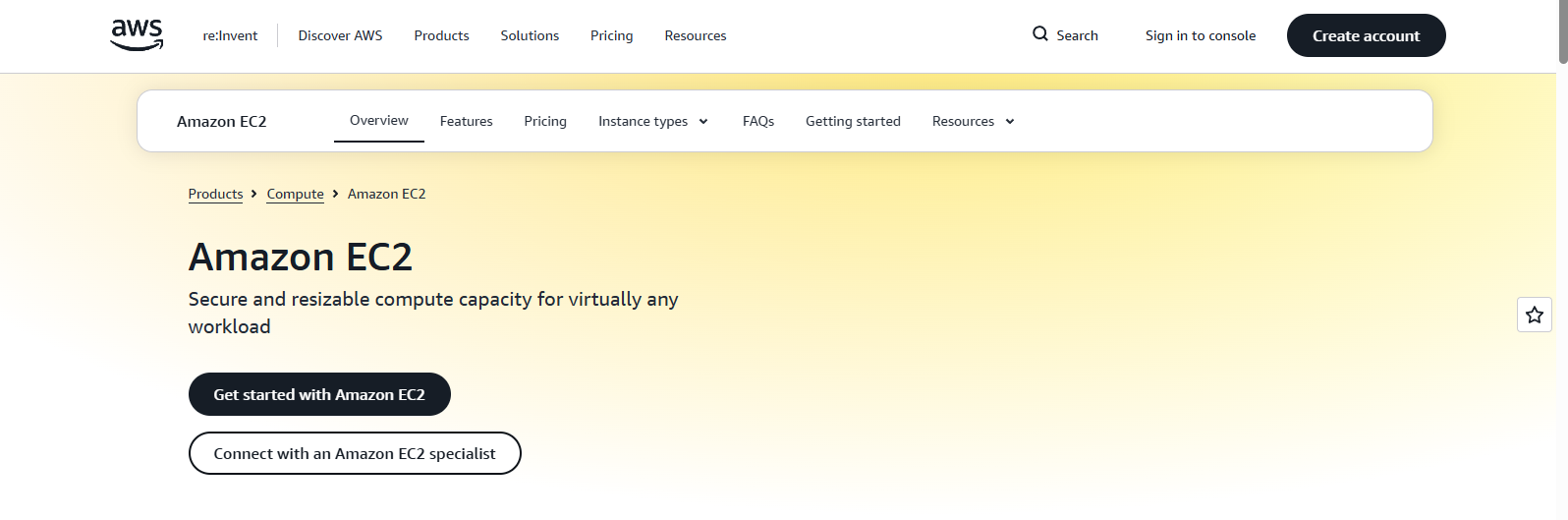
Task: Open the AWS logo home link
Action: click(138, 35)
